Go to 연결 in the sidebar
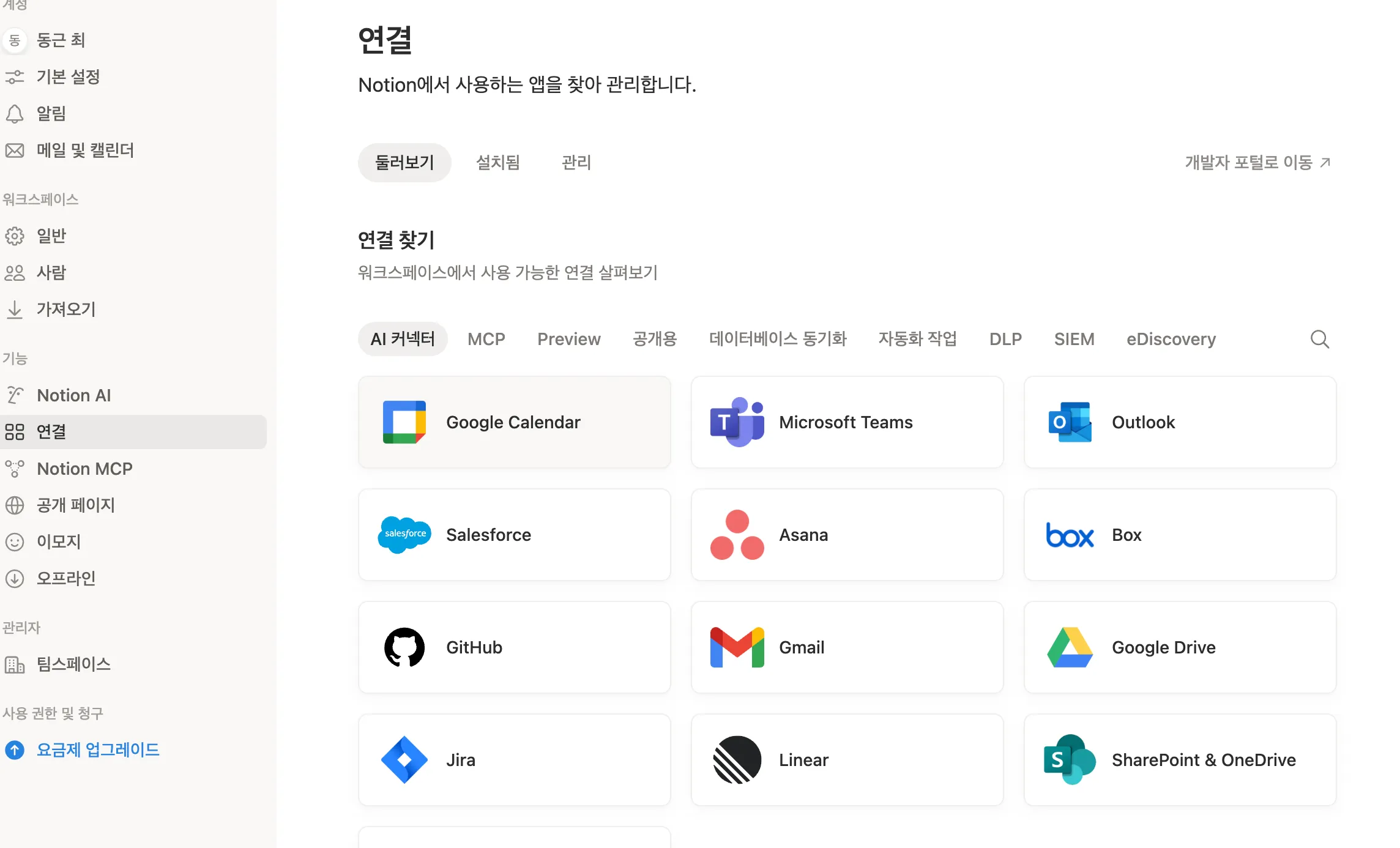 coord(133,432)
